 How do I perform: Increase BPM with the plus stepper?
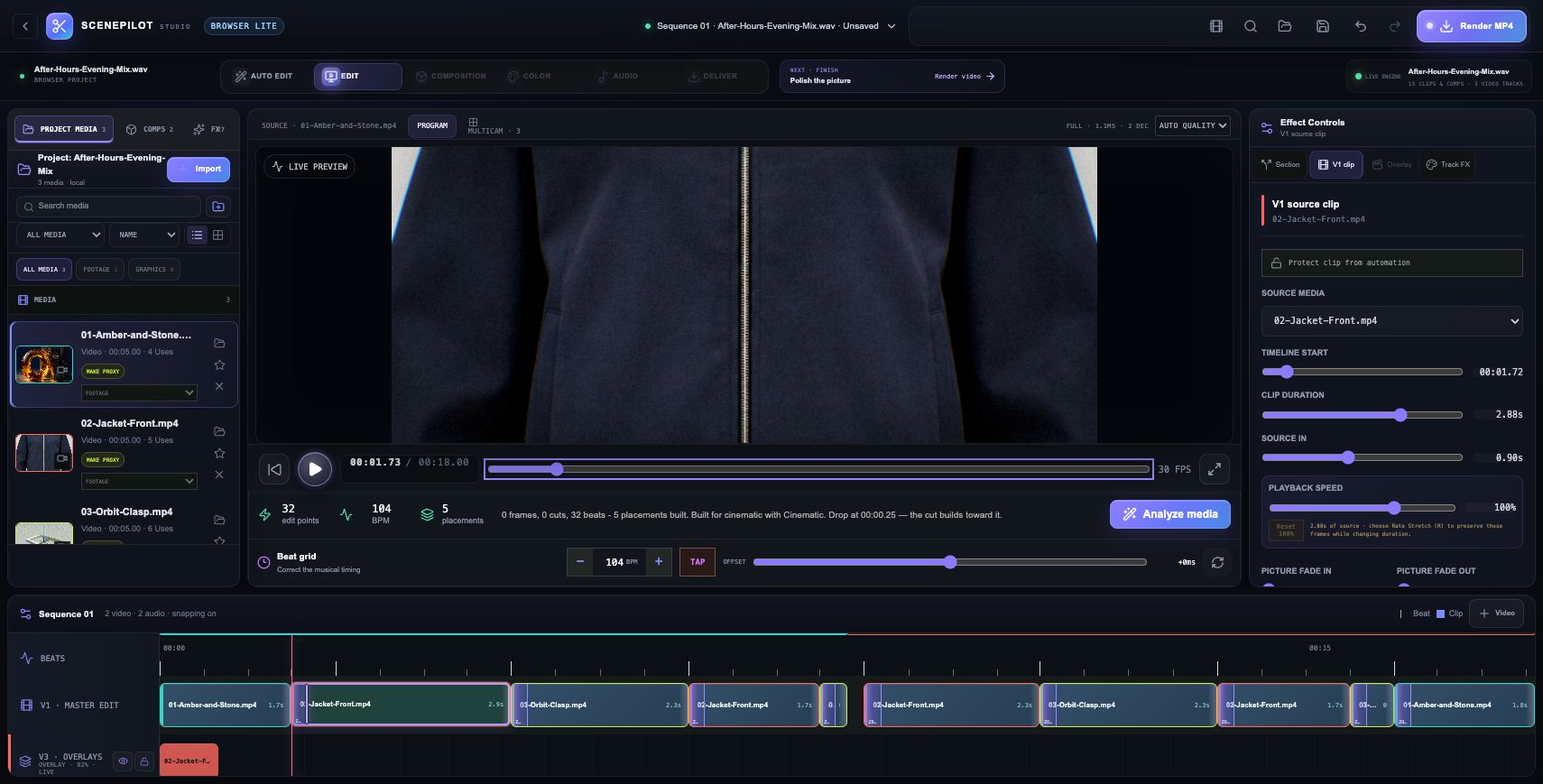click(x=659, y=561)
